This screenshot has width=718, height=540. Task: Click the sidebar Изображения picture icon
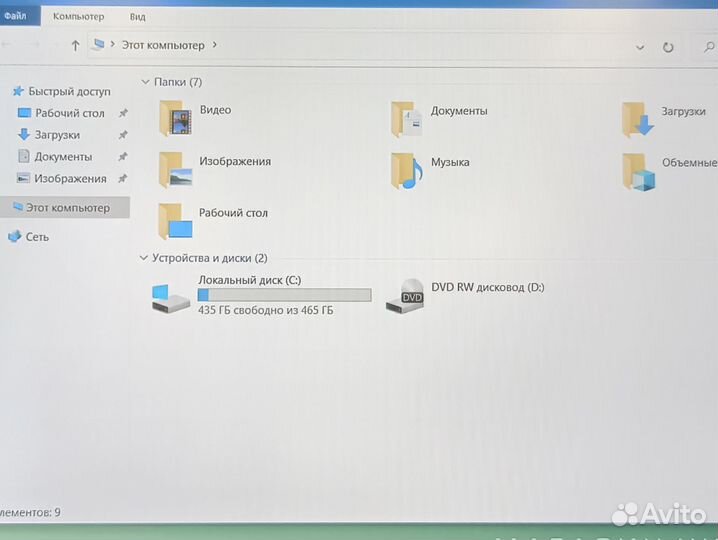[x=23, y=178]
